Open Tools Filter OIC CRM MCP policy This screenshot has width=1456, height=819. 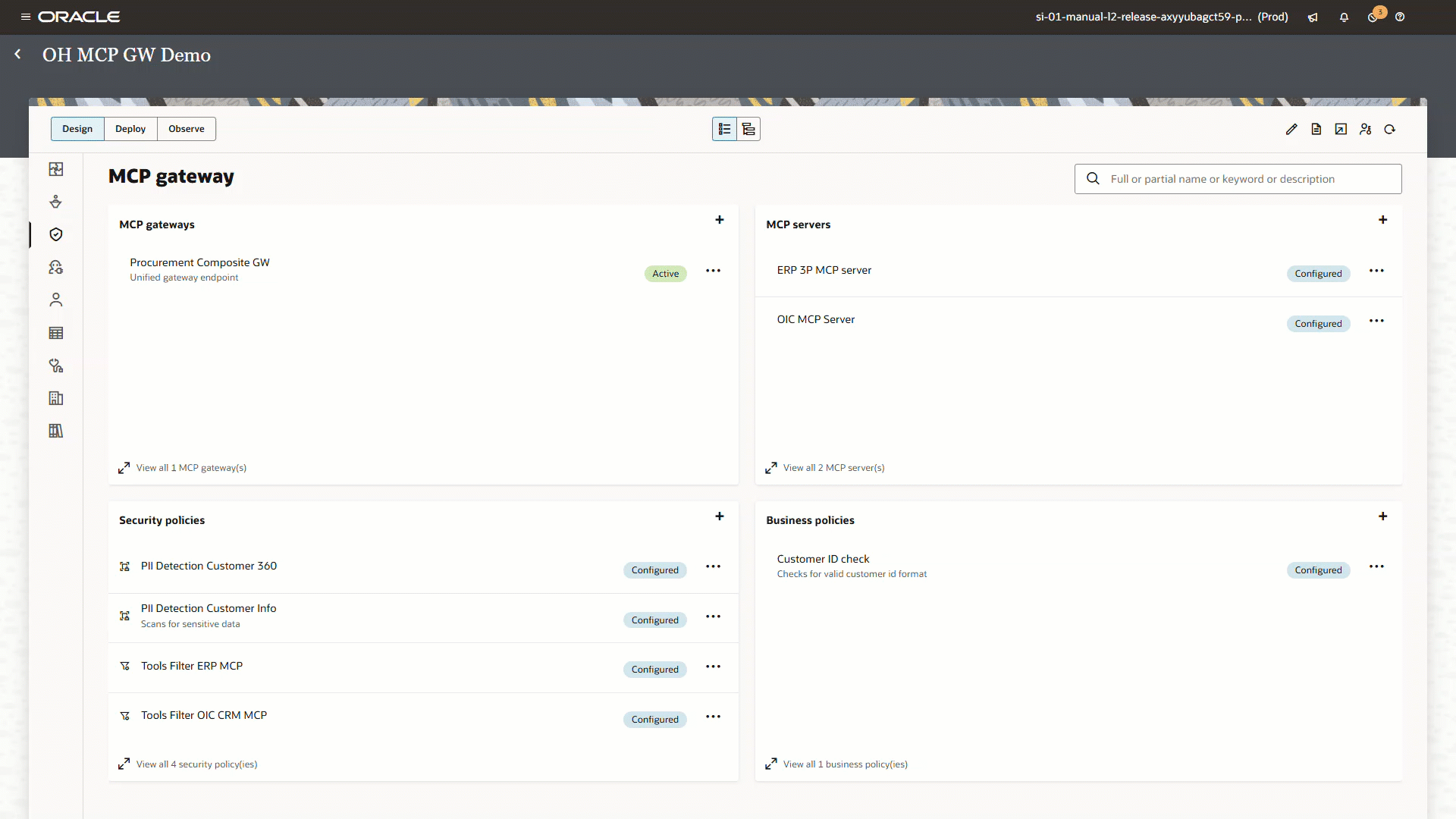[x=204, y=715]
